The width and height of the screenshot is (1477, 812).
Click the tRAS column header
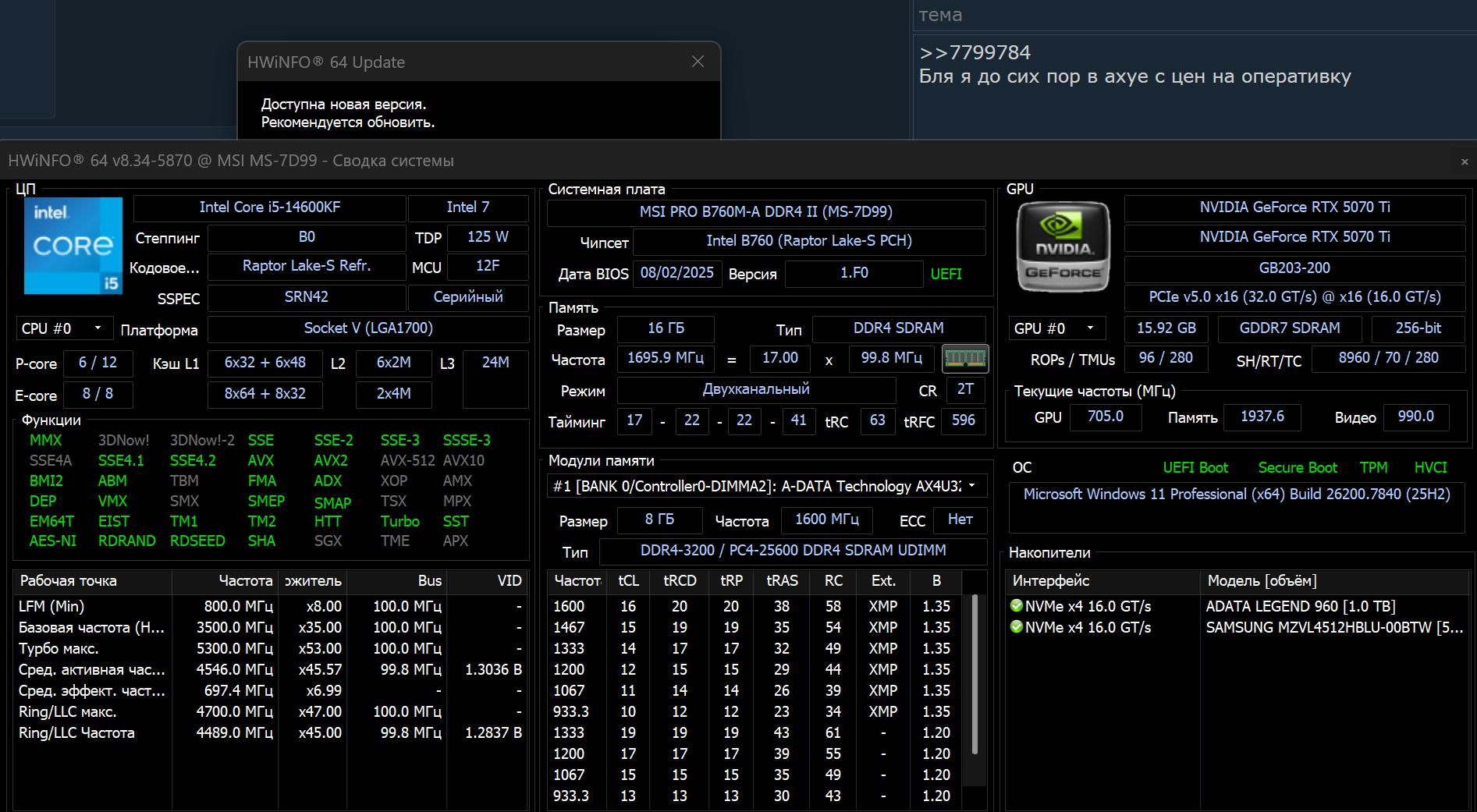782,581
